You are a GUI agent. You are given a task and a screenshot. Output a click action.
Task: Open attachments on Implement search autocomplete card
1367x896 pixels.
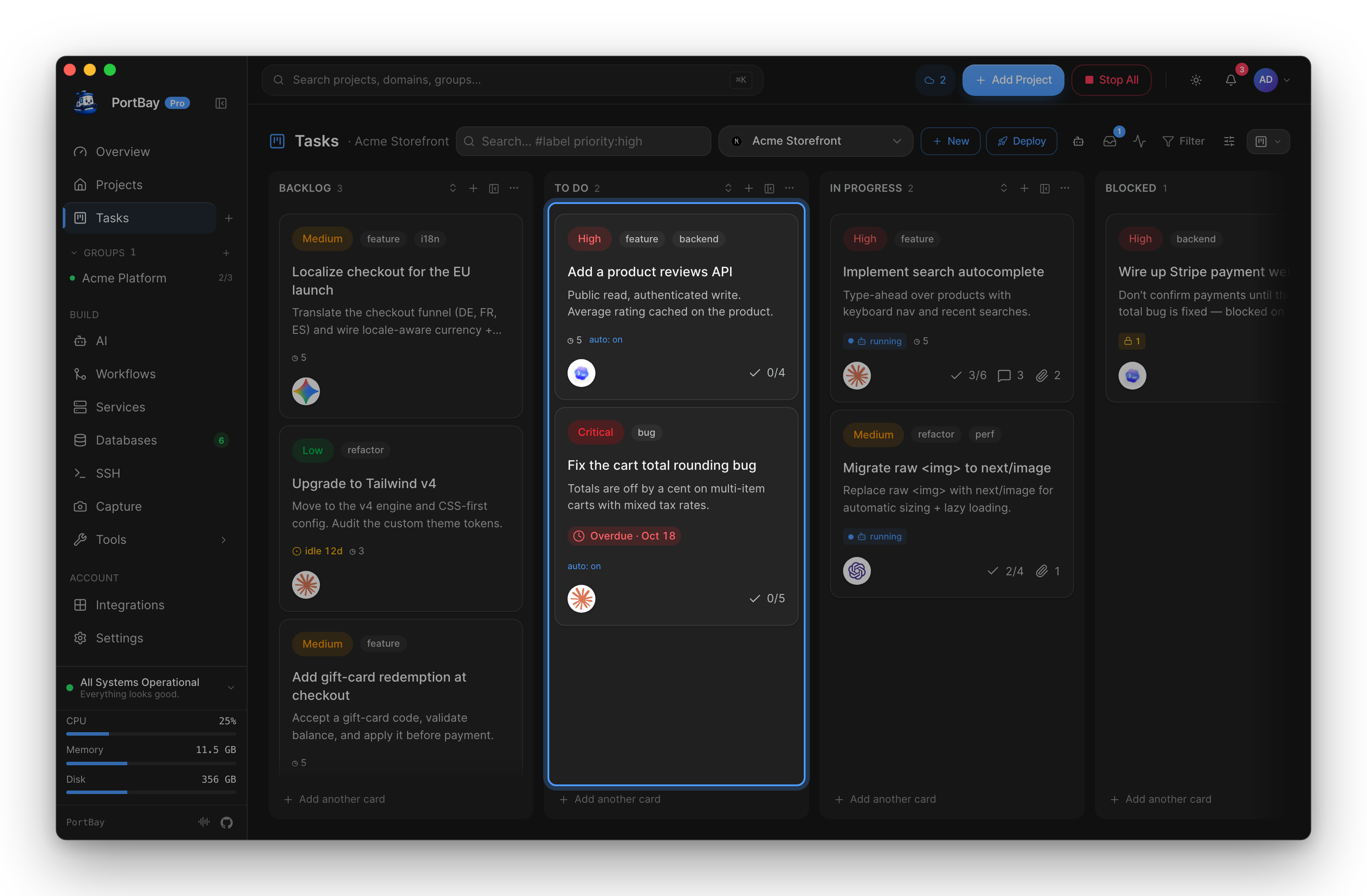pyautogui.click(x=1048, y=376)
